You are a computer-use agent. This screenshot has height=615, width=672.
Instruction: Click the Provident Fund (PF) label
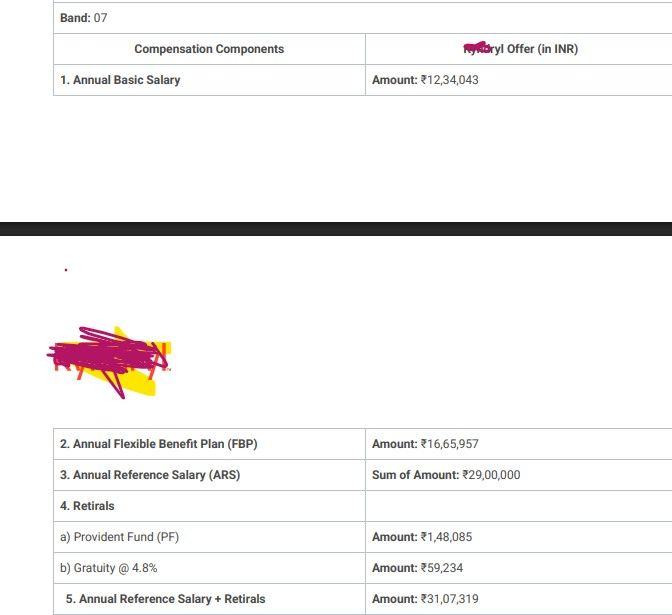click(x=120, y=537)
